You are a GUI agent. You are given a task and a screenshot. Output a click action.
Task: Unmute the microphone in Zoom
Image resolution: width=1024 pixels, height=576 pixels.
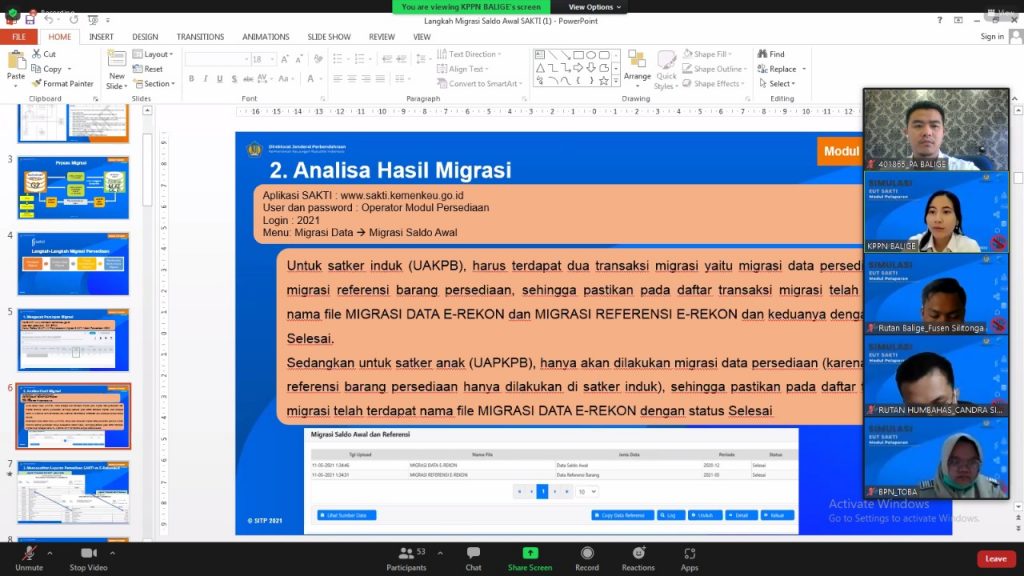[x=28, y=554]
